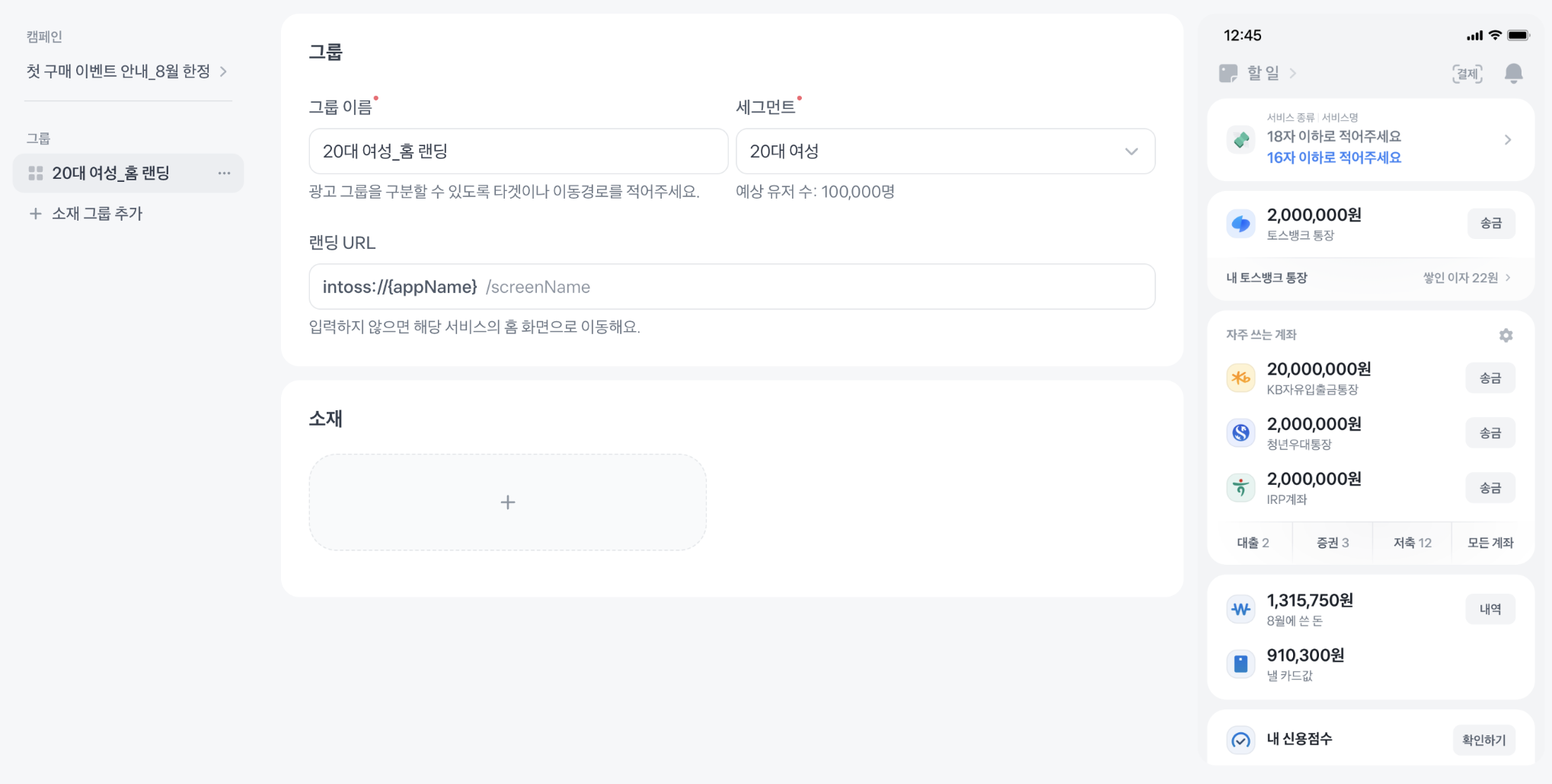
Task: Switch to the 모든 계좌 tab
Action: coord(1490,543)
